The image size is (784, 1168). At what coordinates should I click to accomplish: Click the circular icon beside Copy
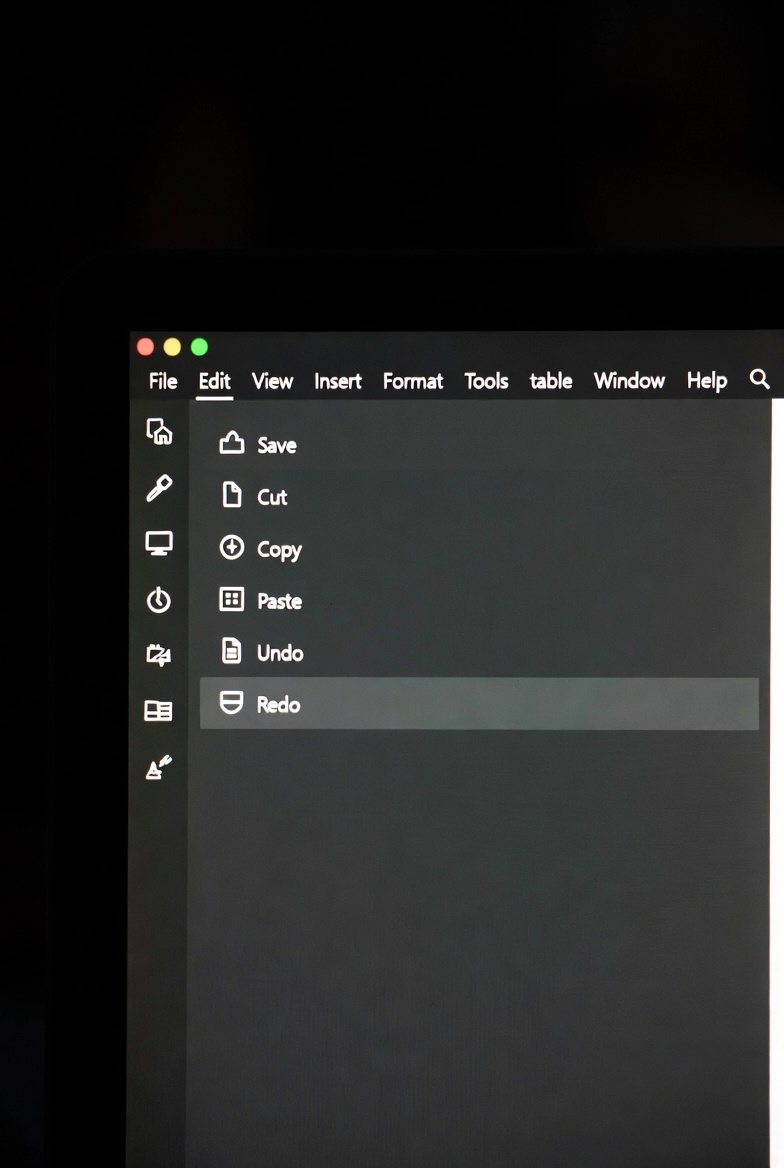click(x=232, y=547)
